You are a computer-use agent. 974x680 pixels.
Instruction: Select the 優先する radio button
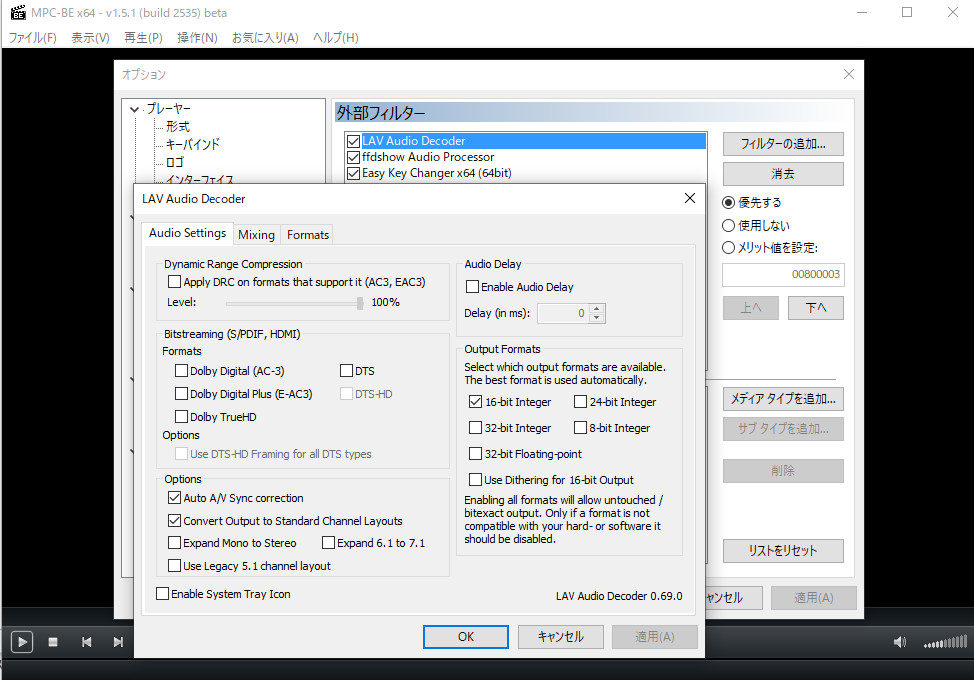[x=729, y=202]
